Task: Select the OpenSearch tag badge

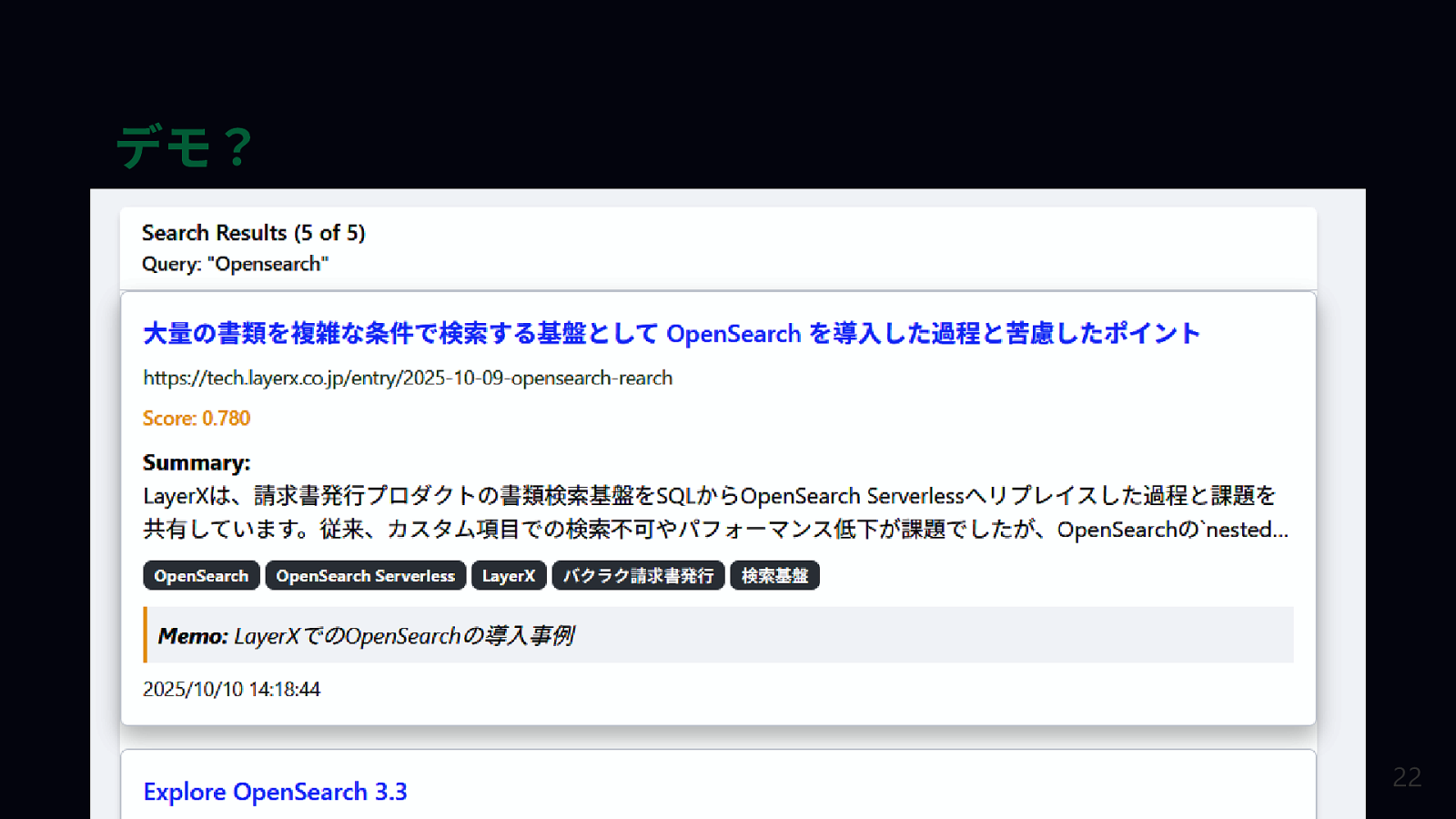Action: tap(201, 576)
